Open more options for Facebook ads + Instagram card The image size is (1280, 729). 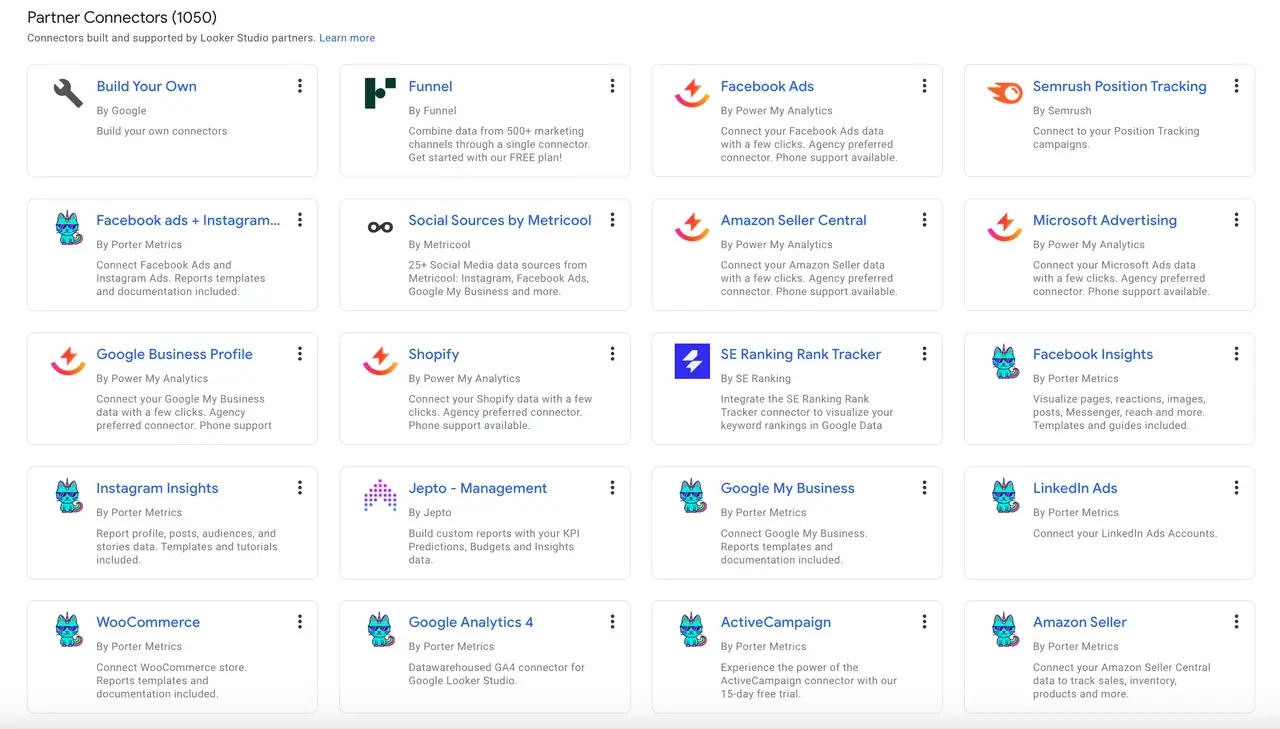coord(300,220)
